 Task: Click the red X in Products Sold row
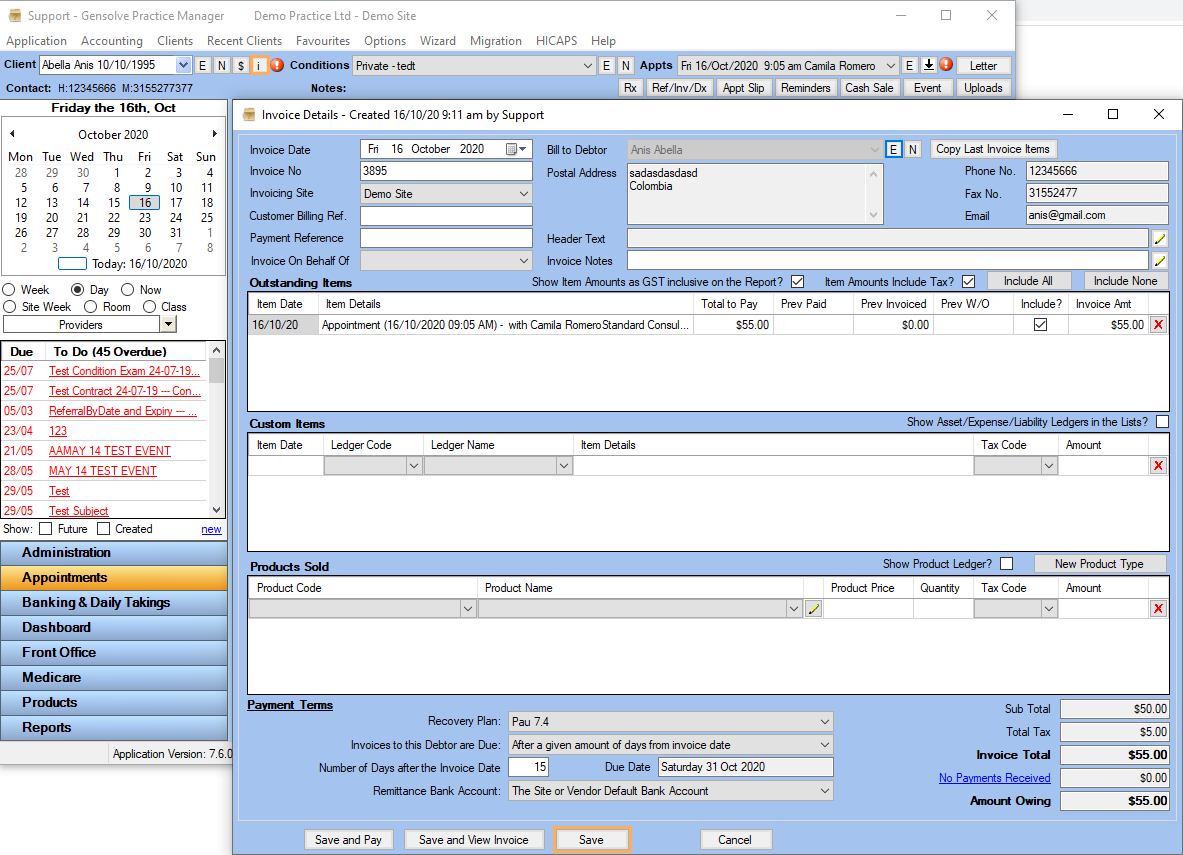tap(1158, 609)
